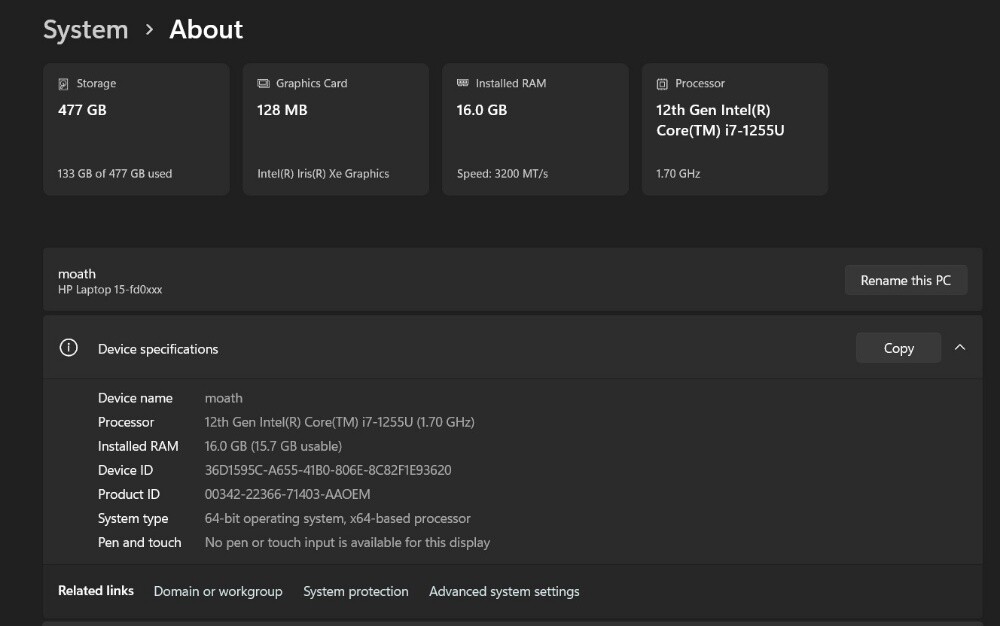
Task: Click Rename this PC button
Action: (906, 280)
